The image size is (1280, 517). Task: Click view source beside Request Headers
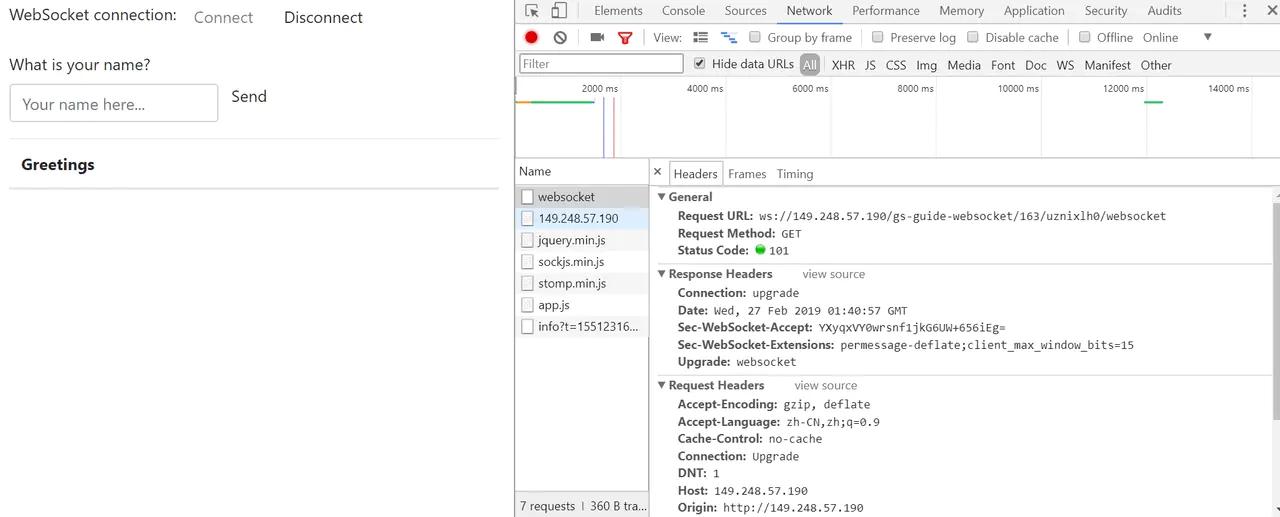[x=825, y=386]
